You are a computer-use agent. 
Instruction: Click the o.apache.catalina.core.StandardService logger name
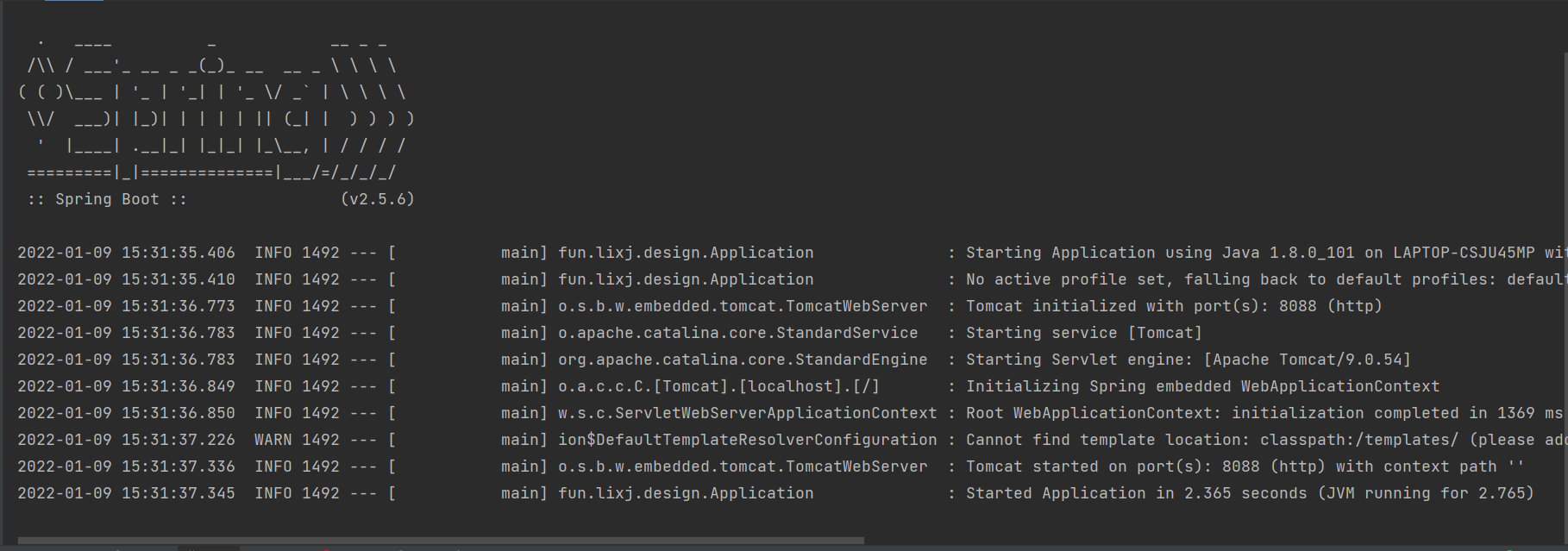pos(737,333)
